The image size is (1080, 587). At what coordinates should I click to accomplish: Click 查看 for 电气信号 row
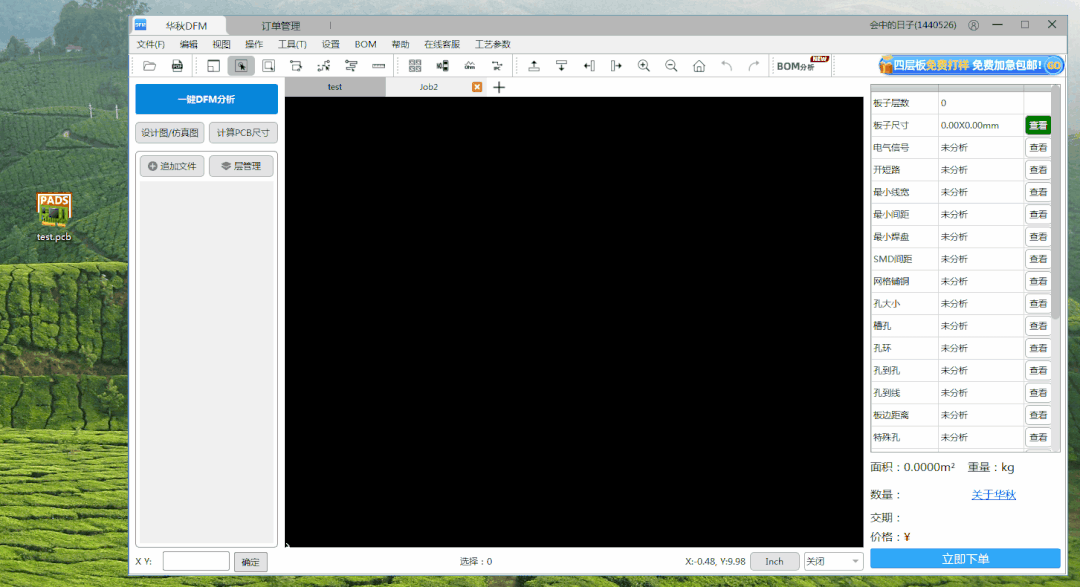[1038, 147]
